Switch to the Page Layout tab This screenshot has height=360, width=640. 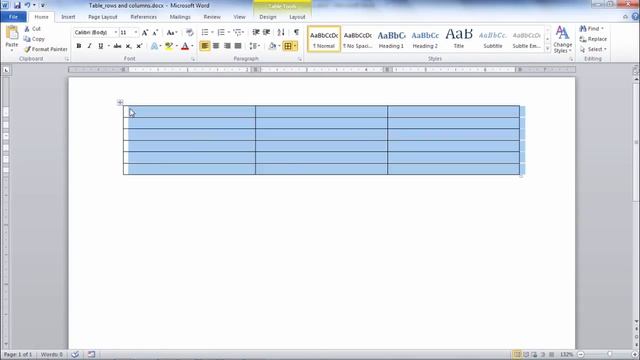pyautogui.click(x=102, y=17)
